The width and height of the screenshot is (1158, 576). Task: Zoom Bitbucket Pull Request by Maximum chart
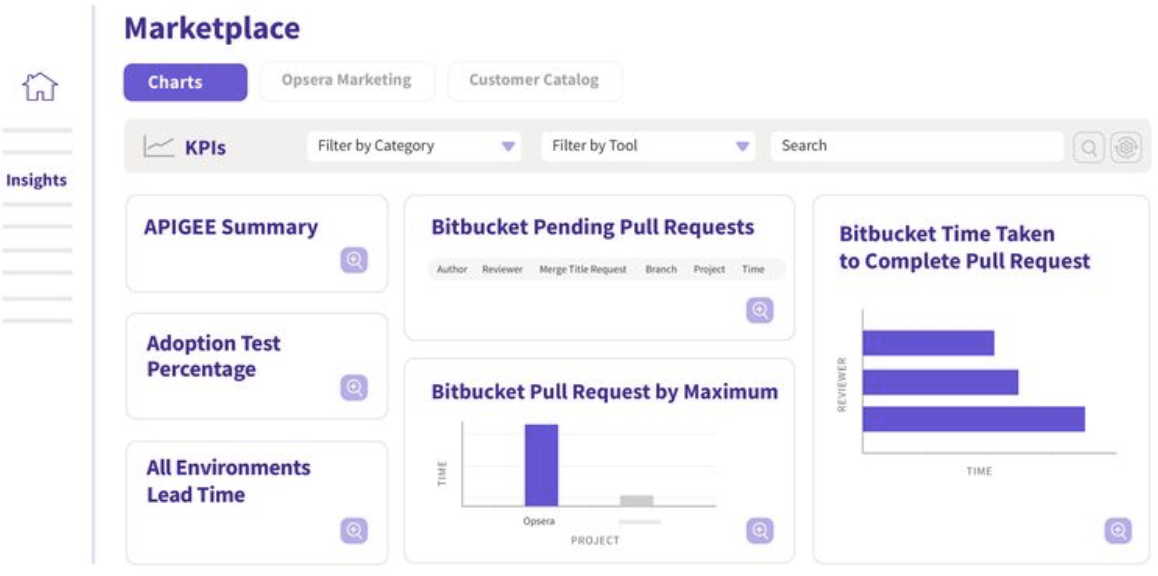[x=760, y=531]
